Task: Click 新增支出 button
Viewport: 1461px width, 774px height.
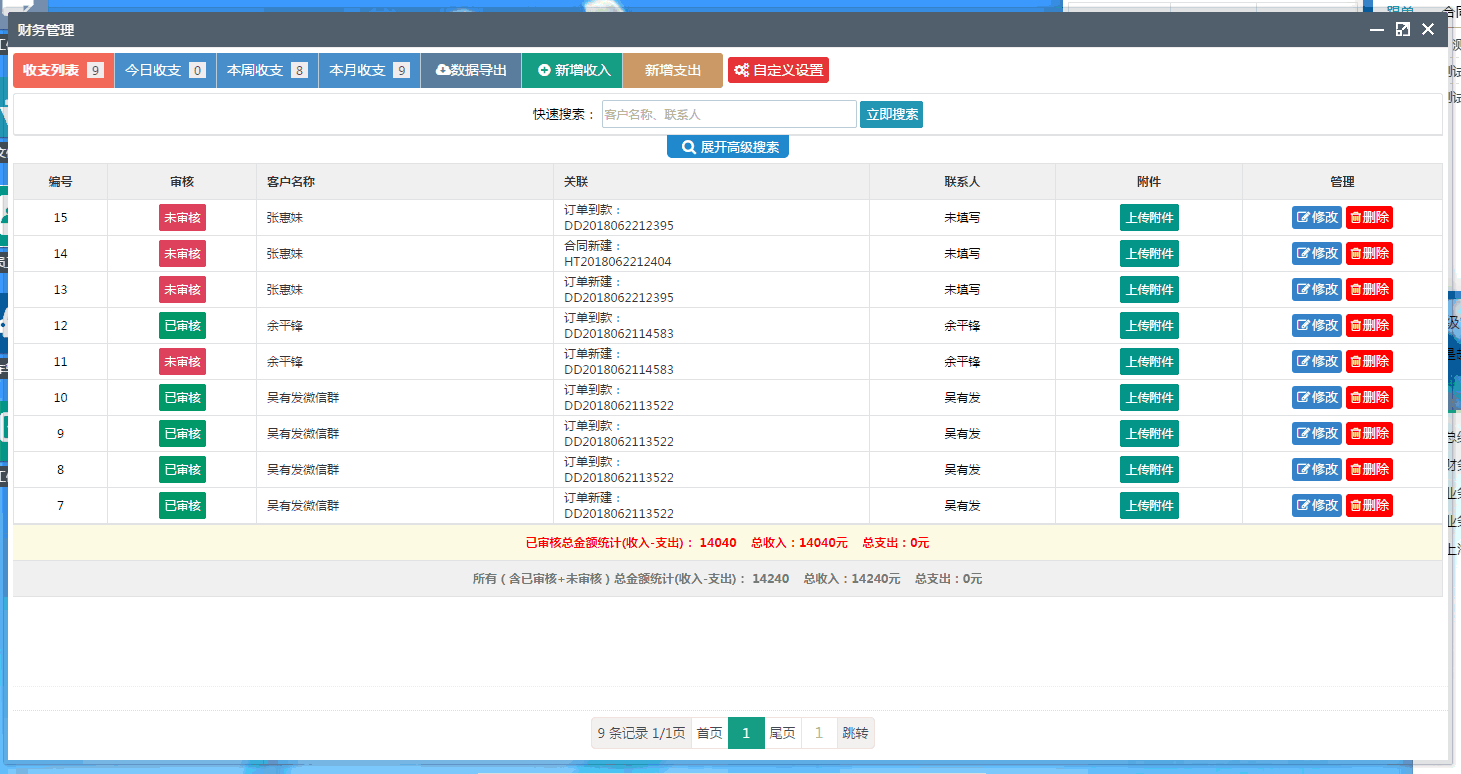Action: (x=672, y=71)
